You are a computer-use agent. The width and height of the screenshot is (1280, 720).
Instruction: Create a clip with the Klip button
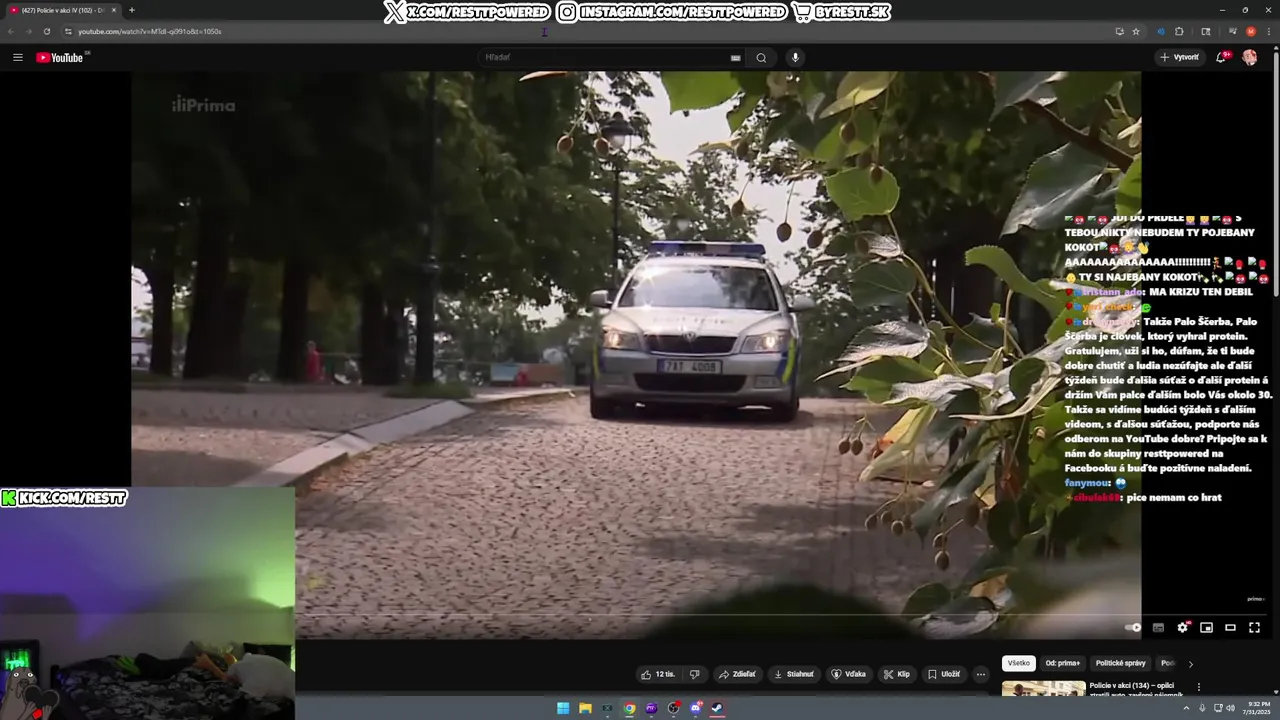pyautogui.click(x=897, y=674)
